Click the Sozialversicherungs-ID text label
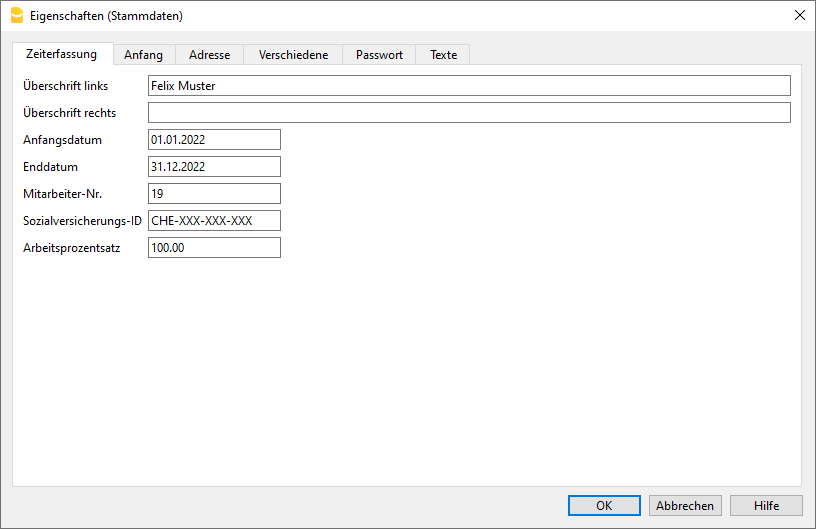Viewport: 816px width, 529px height. [x=82, y=221]
